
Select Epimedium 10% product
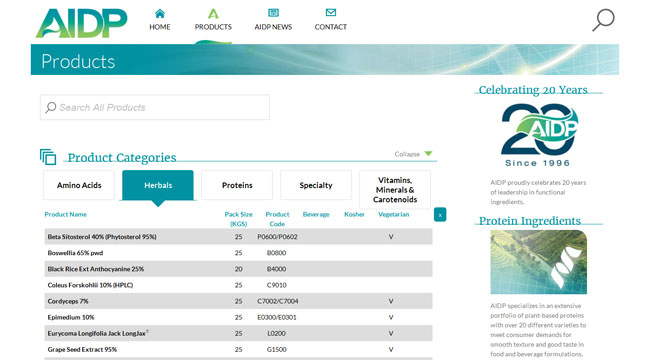[x=238, y=317]
